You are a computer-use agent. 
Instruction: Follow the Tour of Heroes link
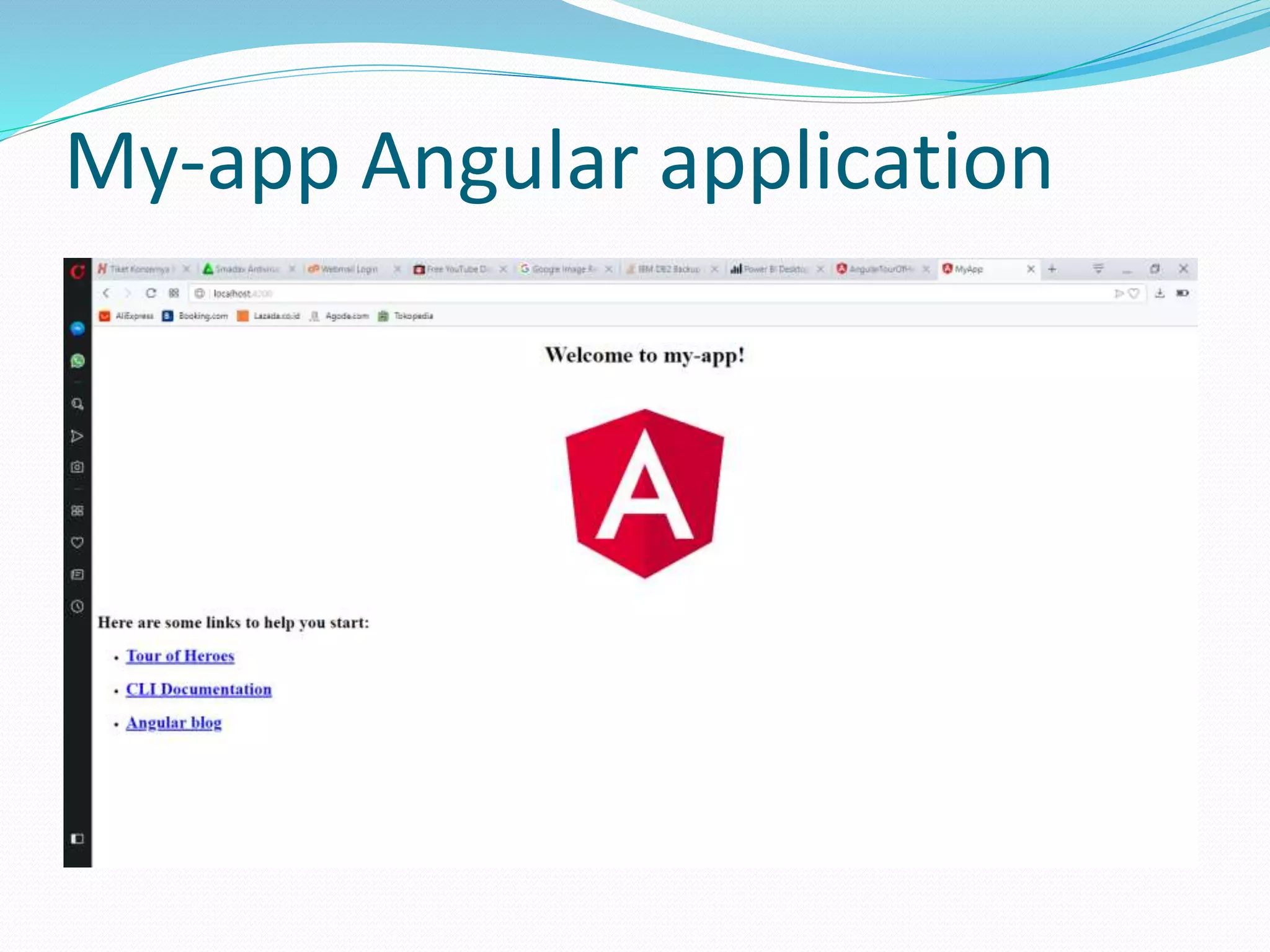[180, 656]
